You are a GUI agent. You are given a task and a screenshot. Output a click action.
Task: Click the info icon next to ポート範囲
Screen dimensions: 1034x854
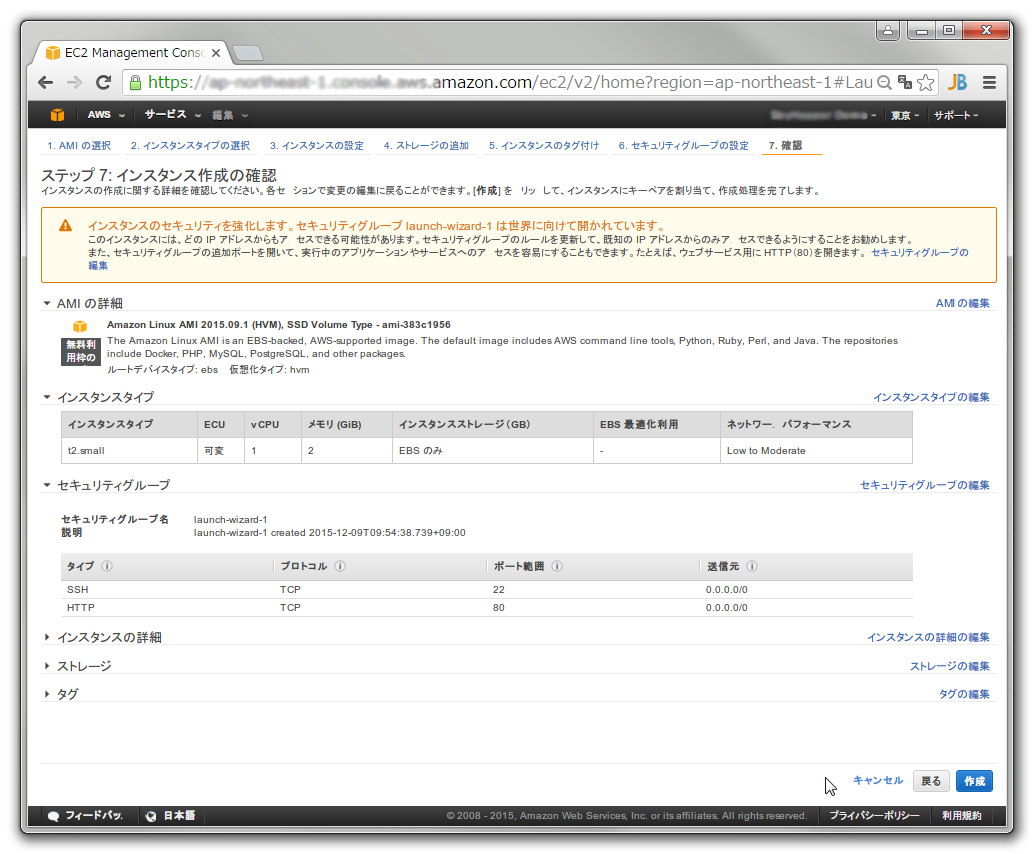557,566
